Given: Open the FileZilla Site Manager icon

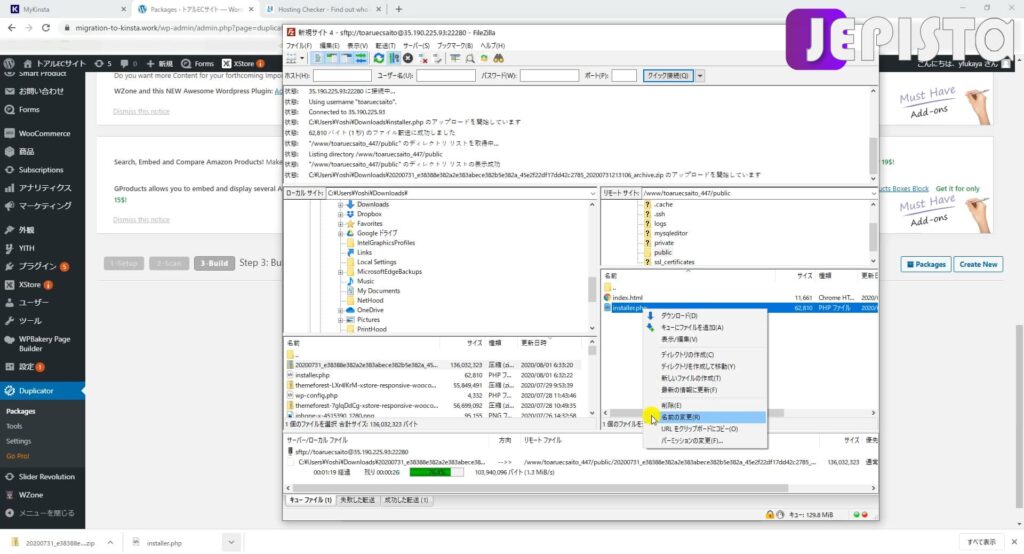Looking at the screenshot, I should coord(291,59).
